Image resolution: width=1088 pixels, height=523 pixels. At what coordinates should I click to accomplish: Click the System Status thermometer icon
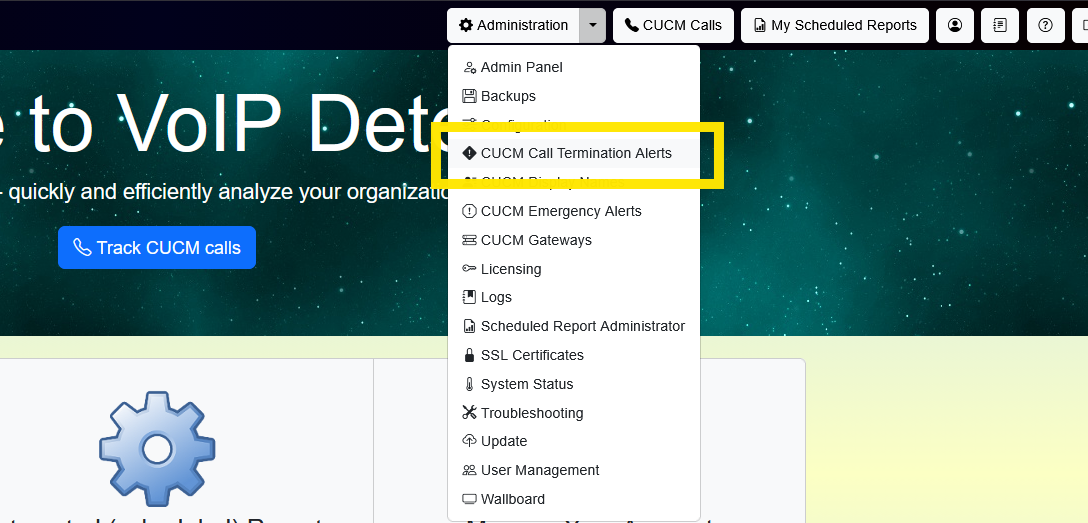(469, 384)
